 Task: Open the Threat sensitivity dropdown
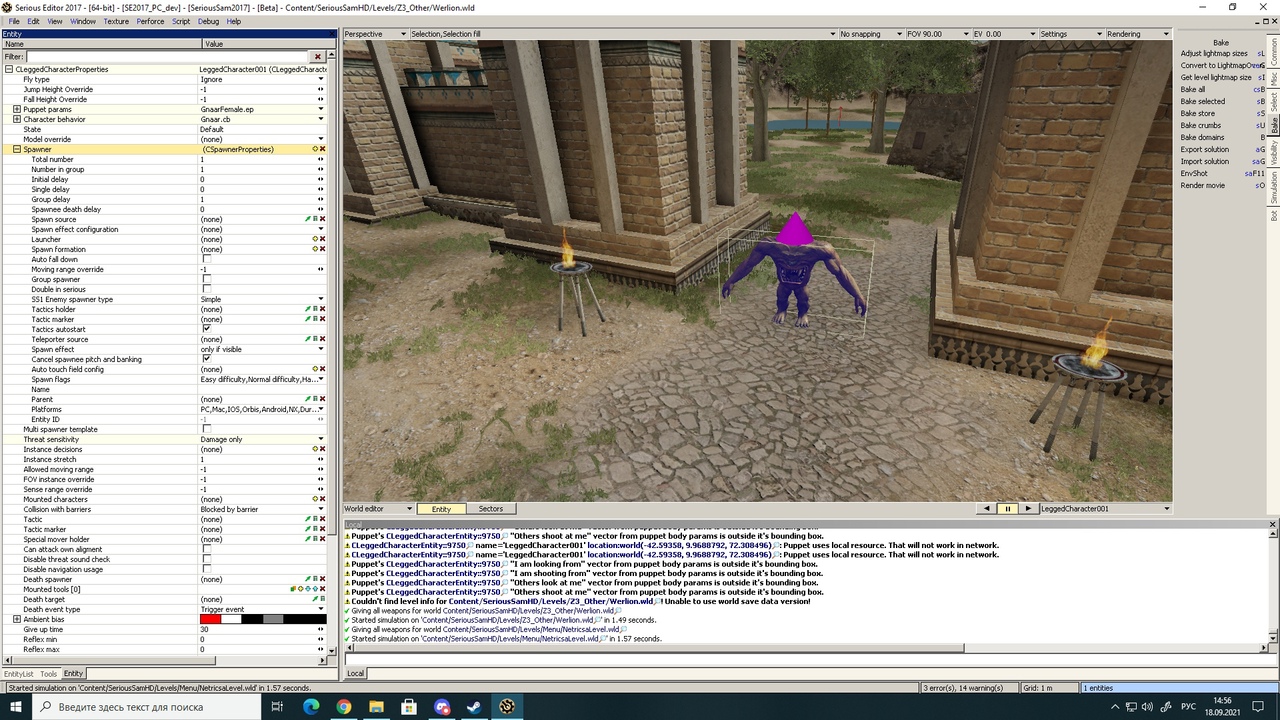tap(321, 439)
